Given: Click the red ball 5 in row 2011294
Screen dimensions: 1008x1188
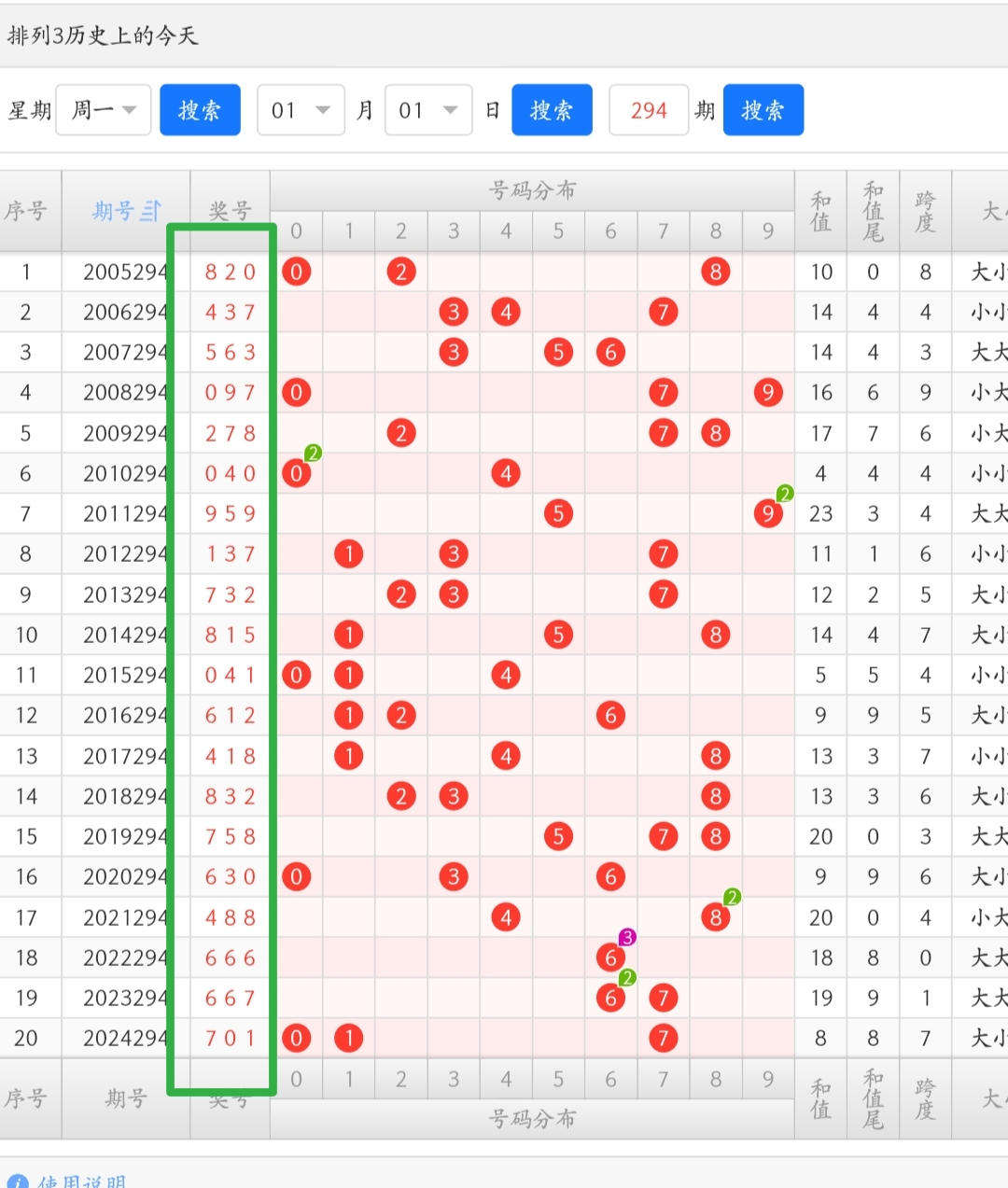Looking at the screenshot, I should [558, 513].
